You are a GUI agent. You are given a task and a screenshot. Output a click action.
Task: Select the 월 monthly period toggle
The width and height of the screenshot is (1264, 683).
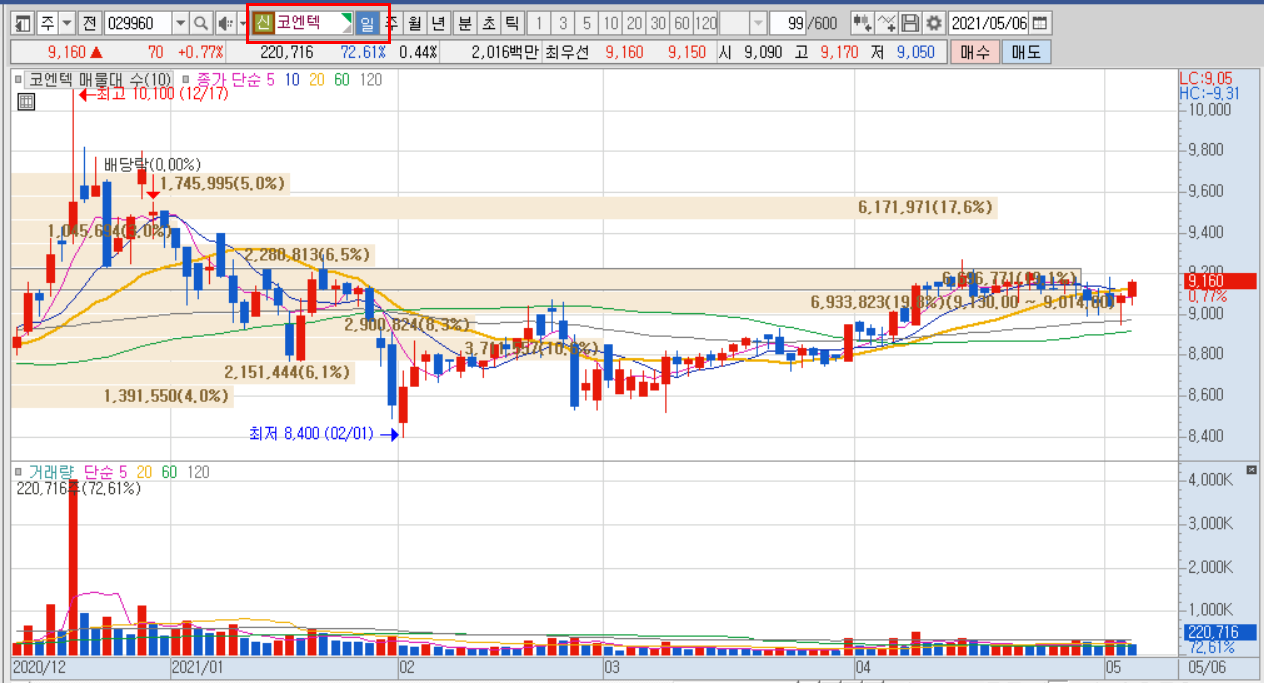pyautogui.click(x=415, y=23)
